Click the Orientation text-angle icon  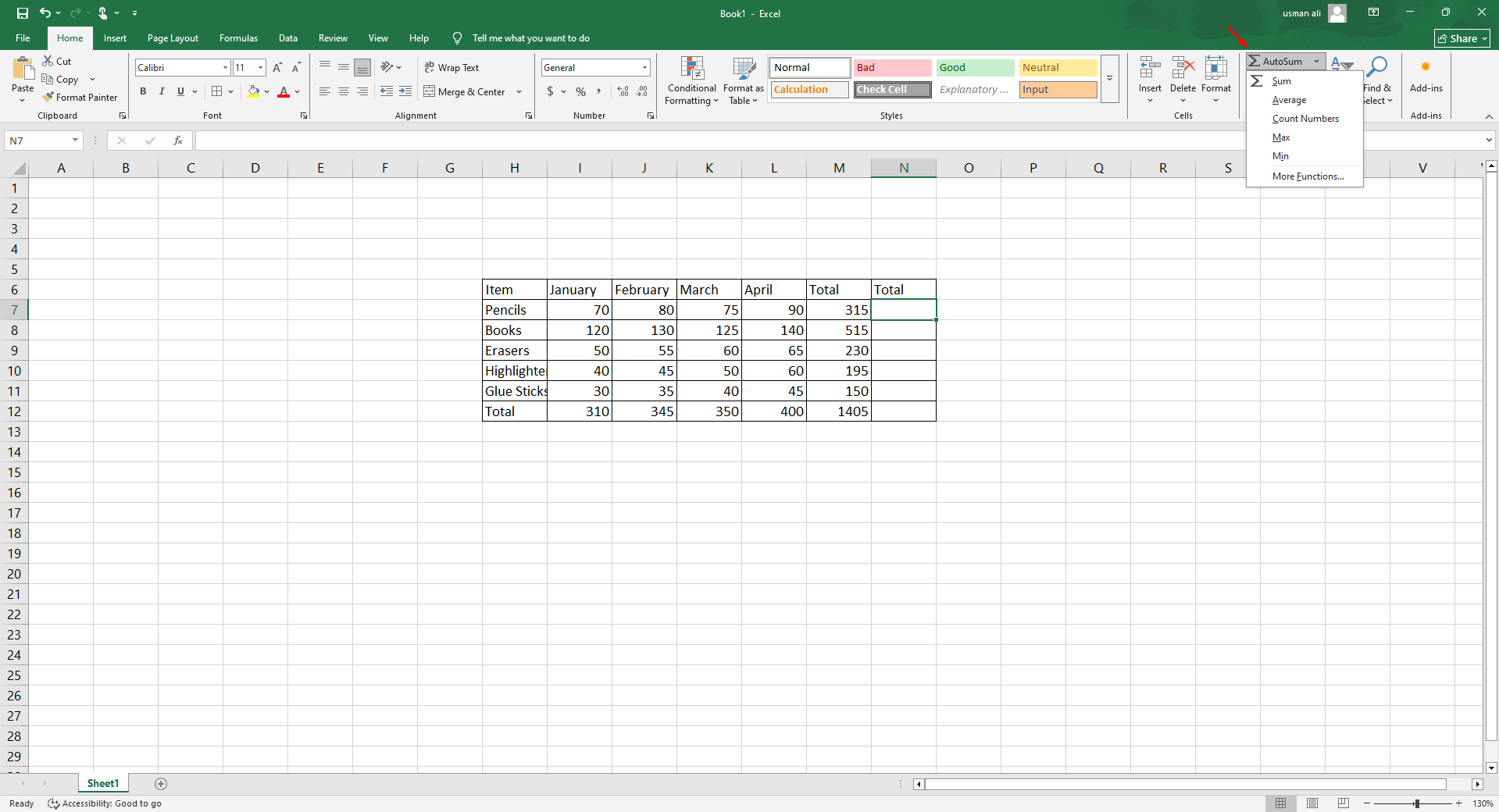point(387,68)
